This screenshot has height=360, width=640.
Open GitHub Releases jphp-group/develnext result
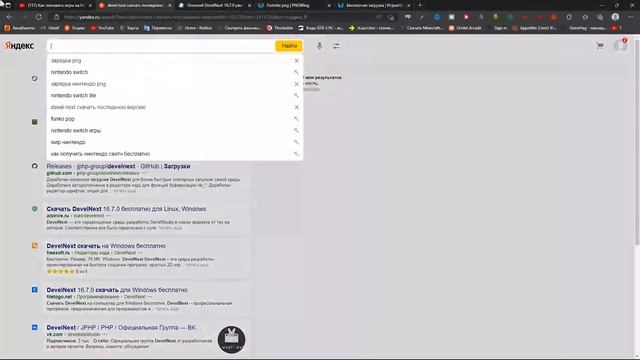coord(118,166)
